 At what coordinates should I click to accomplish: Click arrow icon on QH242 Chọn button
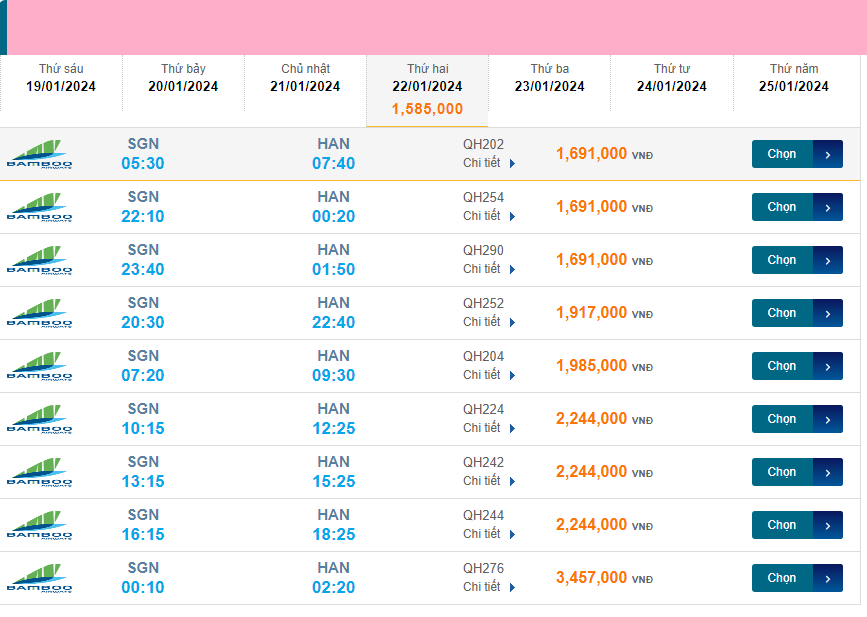pos(828,472)
